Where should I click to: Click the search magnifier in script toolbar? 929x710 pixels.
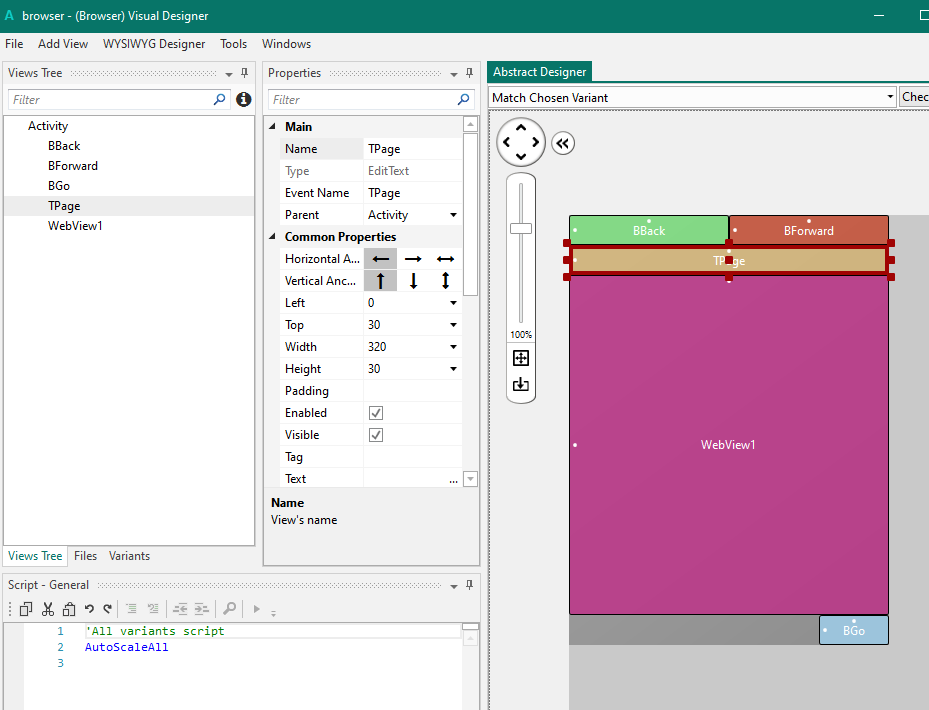click(x=229, y=608)
